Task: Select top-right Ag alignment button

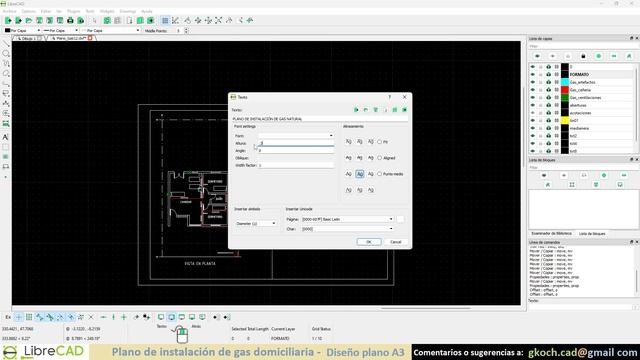Action: [371, 142]
